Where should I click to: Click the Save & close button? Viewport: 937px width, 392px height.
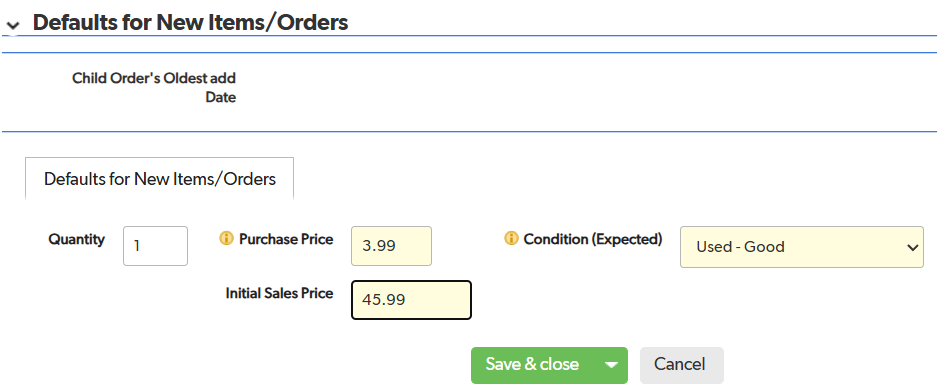pyautogui.click(x=532, y=365)
